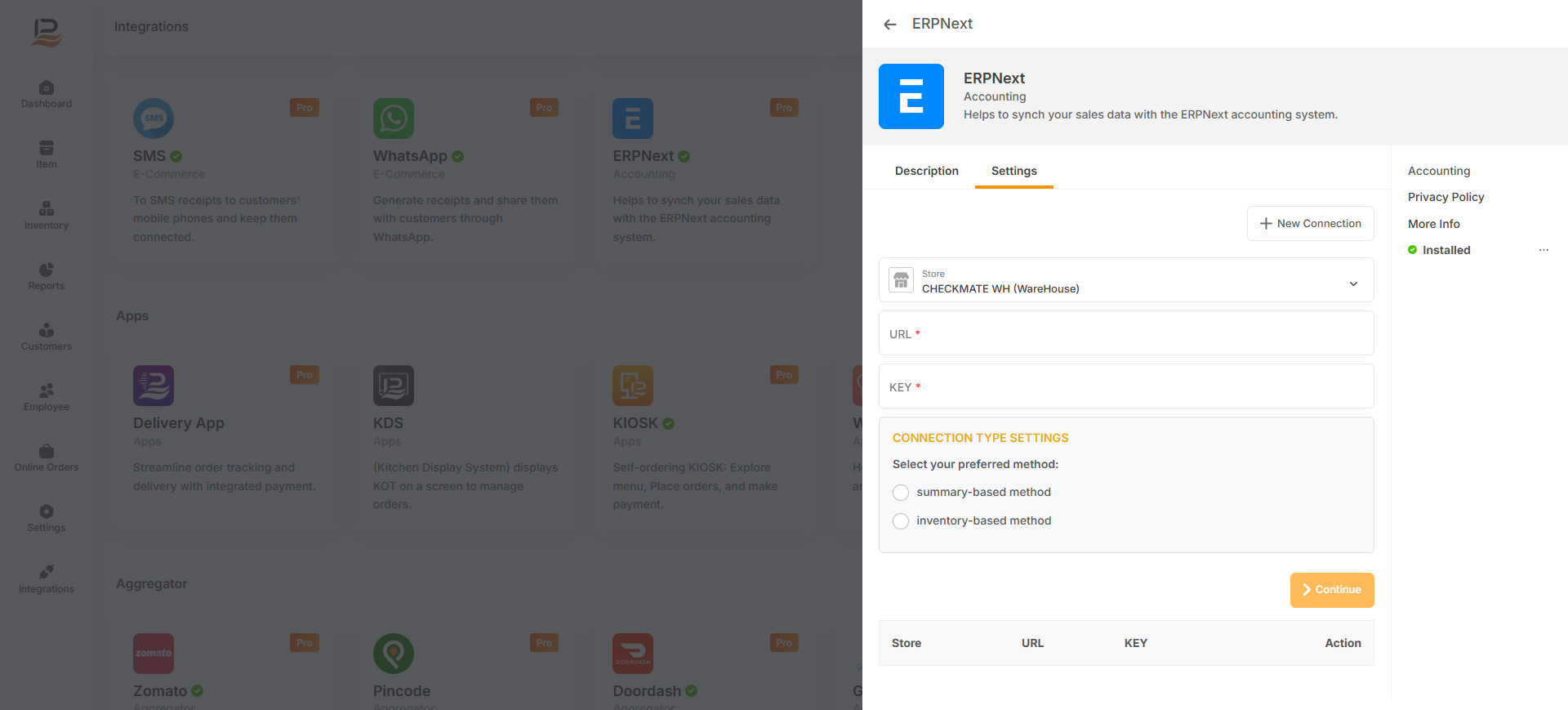The height and width of the screenshot is (710, 1568).
Task: Click the SMS integration icon
Action: [x=154, y=118]
